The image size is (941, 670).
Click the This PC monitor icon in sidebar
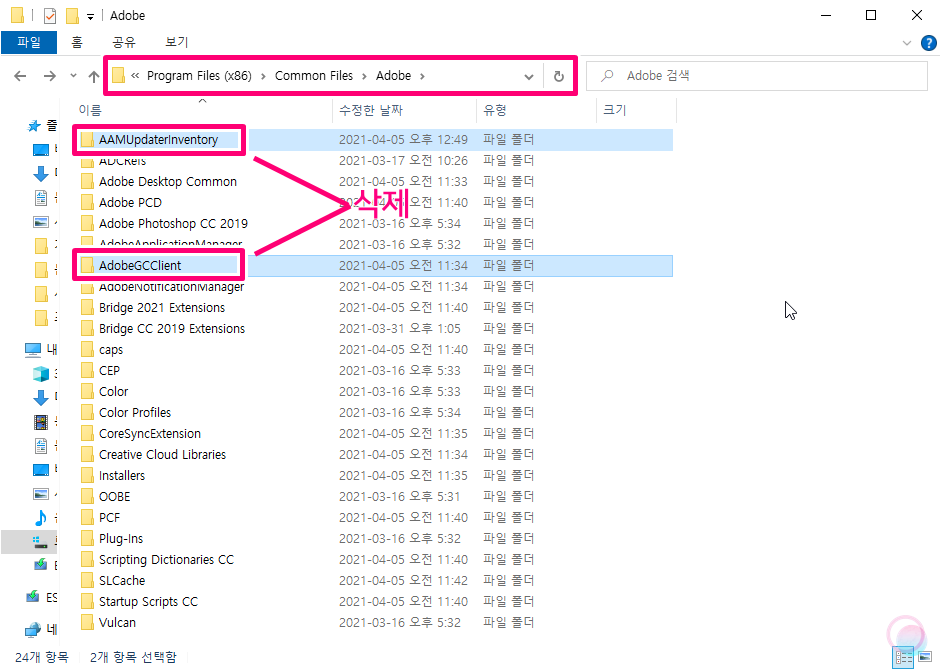click(33, 349)
